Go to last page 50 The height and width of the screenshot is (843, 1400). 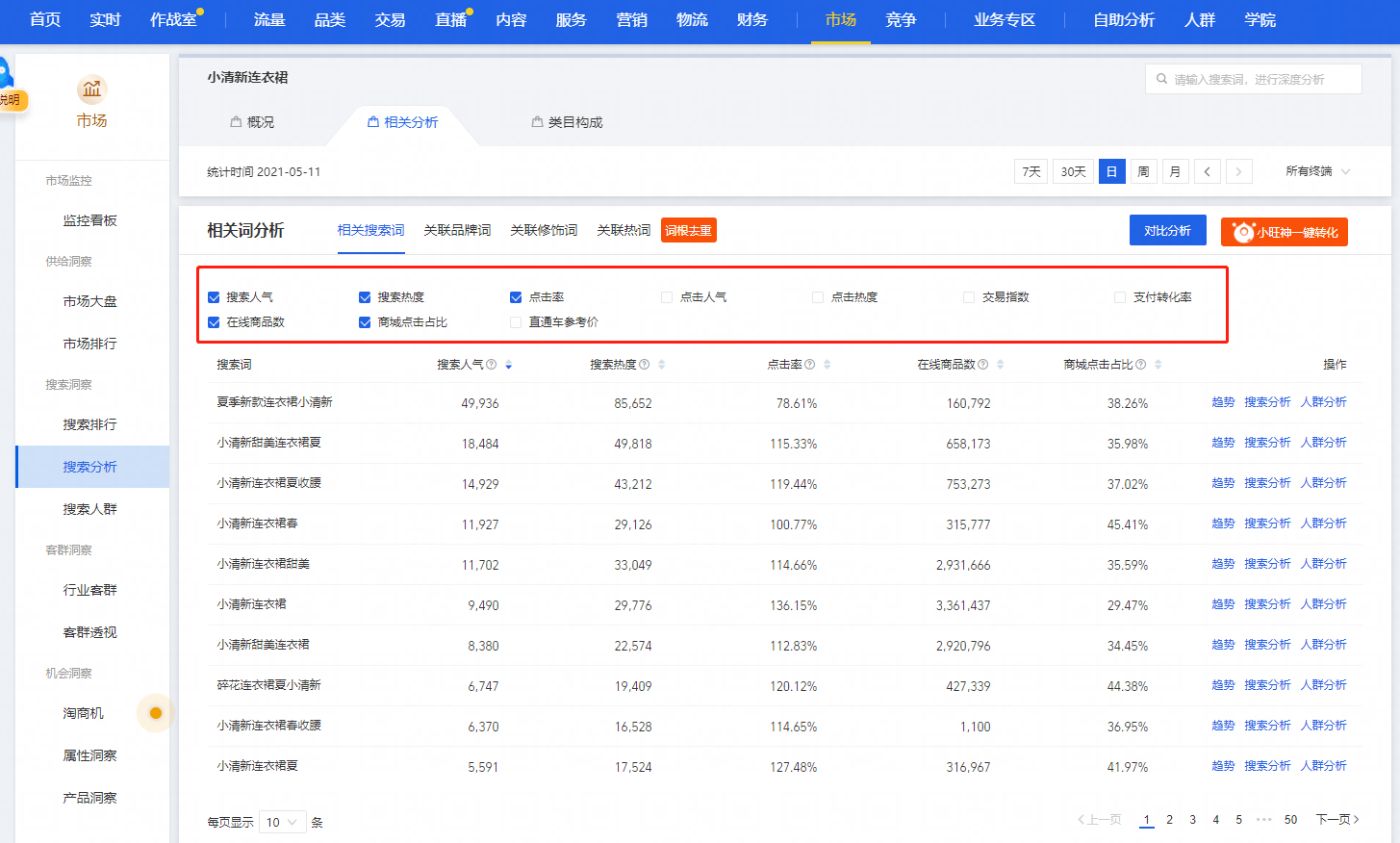(x=1291, y=820)
